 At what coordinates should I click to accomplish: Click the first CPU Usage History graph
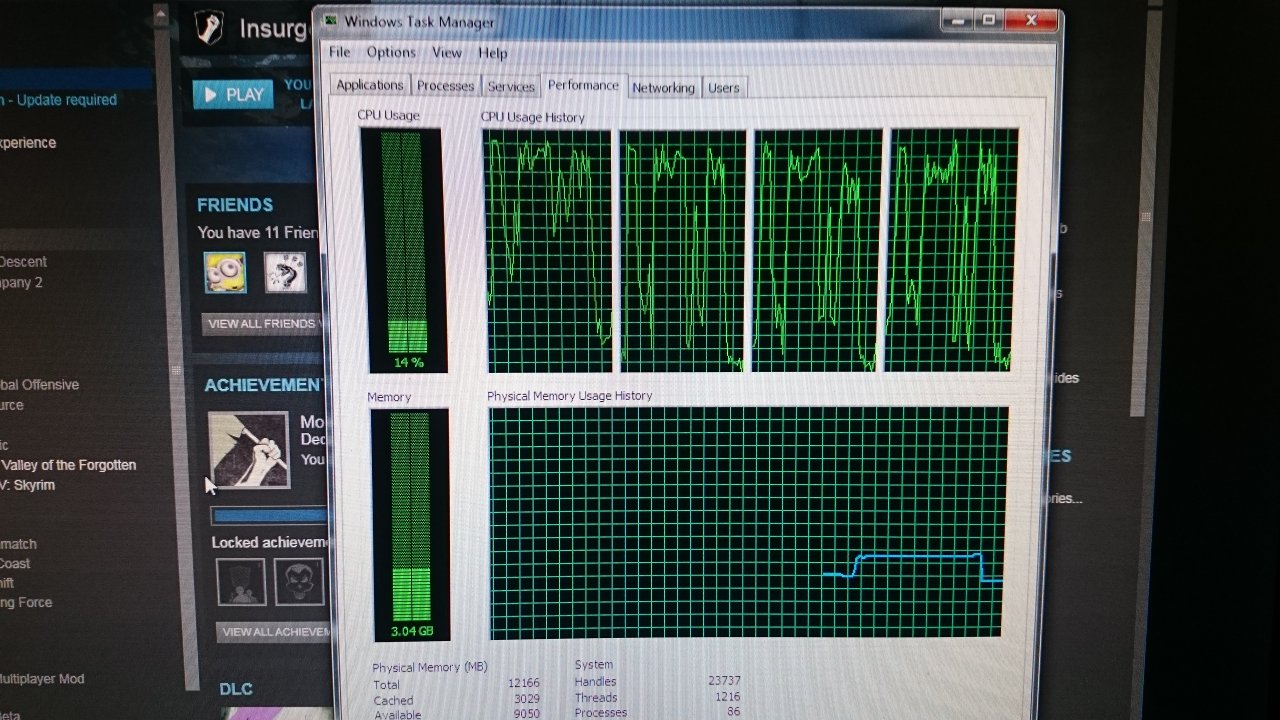pyautogui.click(x=548, y=250)
